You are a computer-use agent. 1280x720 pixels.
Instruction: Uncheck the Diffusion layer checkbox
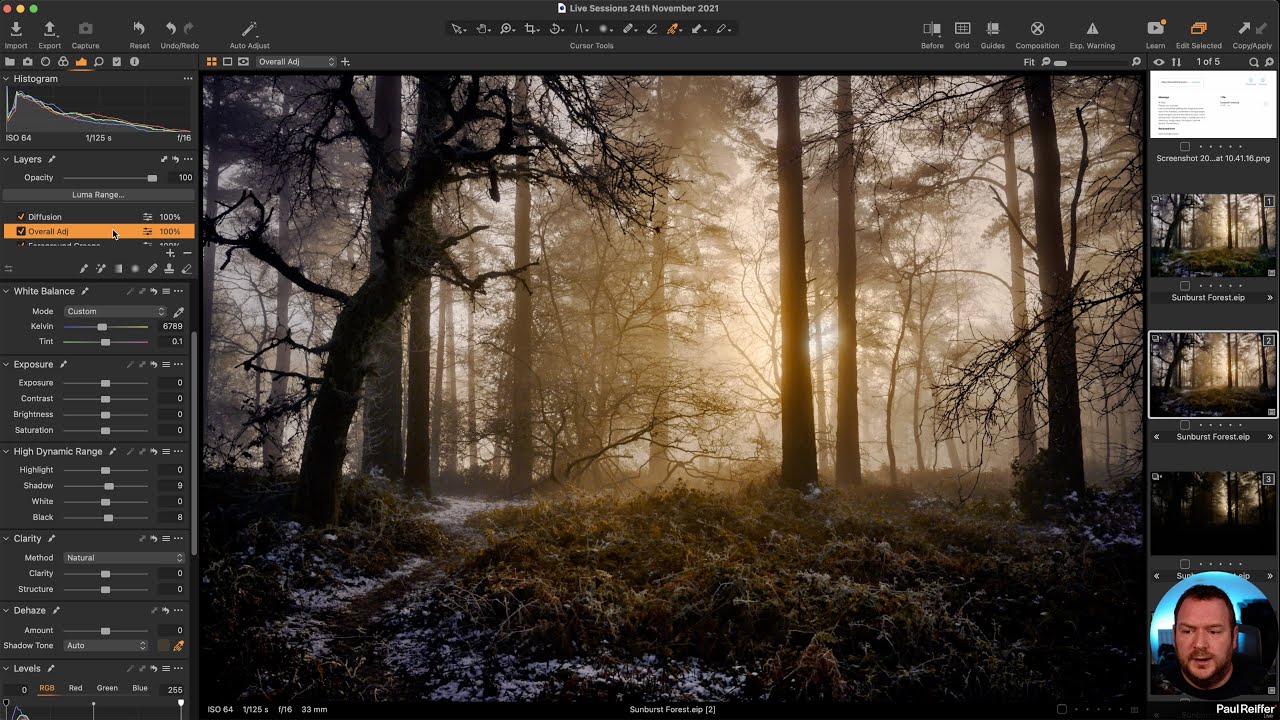pos(21,217)
